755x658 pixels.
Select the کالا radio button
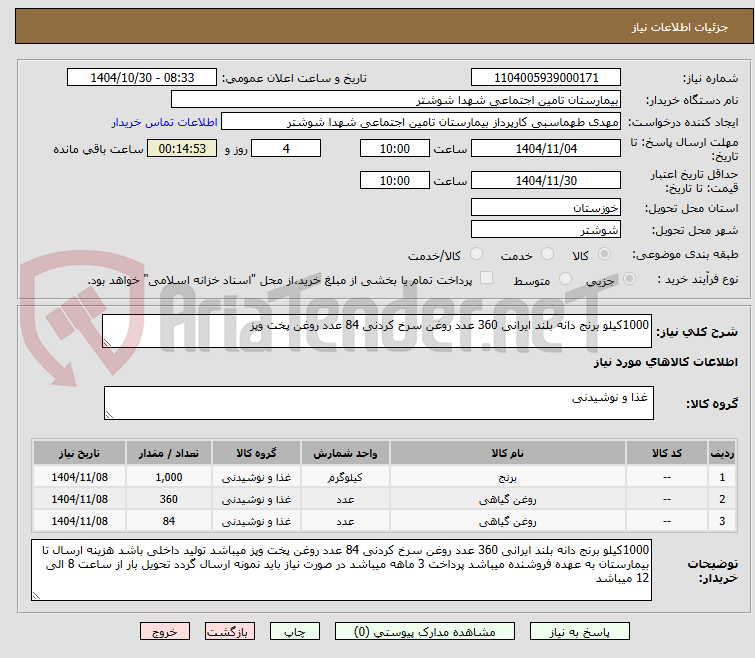604,253
